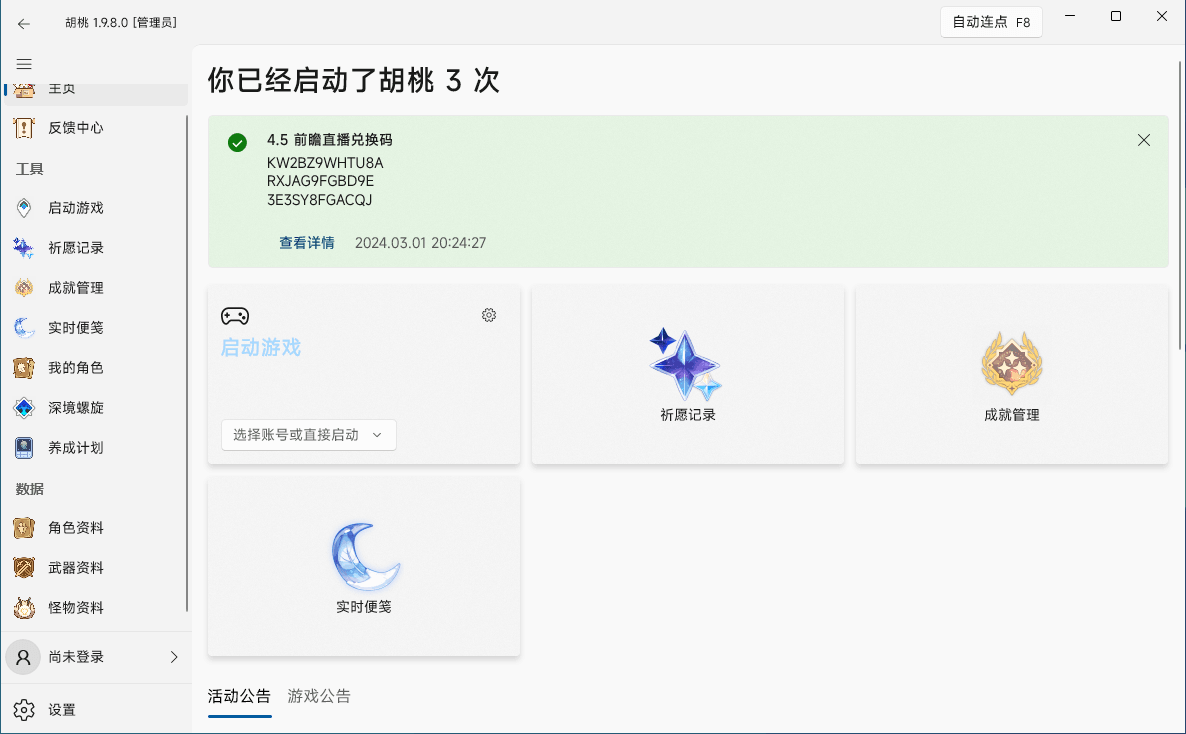Expand the 尚未登录 account chevron

tap(174, 657)
